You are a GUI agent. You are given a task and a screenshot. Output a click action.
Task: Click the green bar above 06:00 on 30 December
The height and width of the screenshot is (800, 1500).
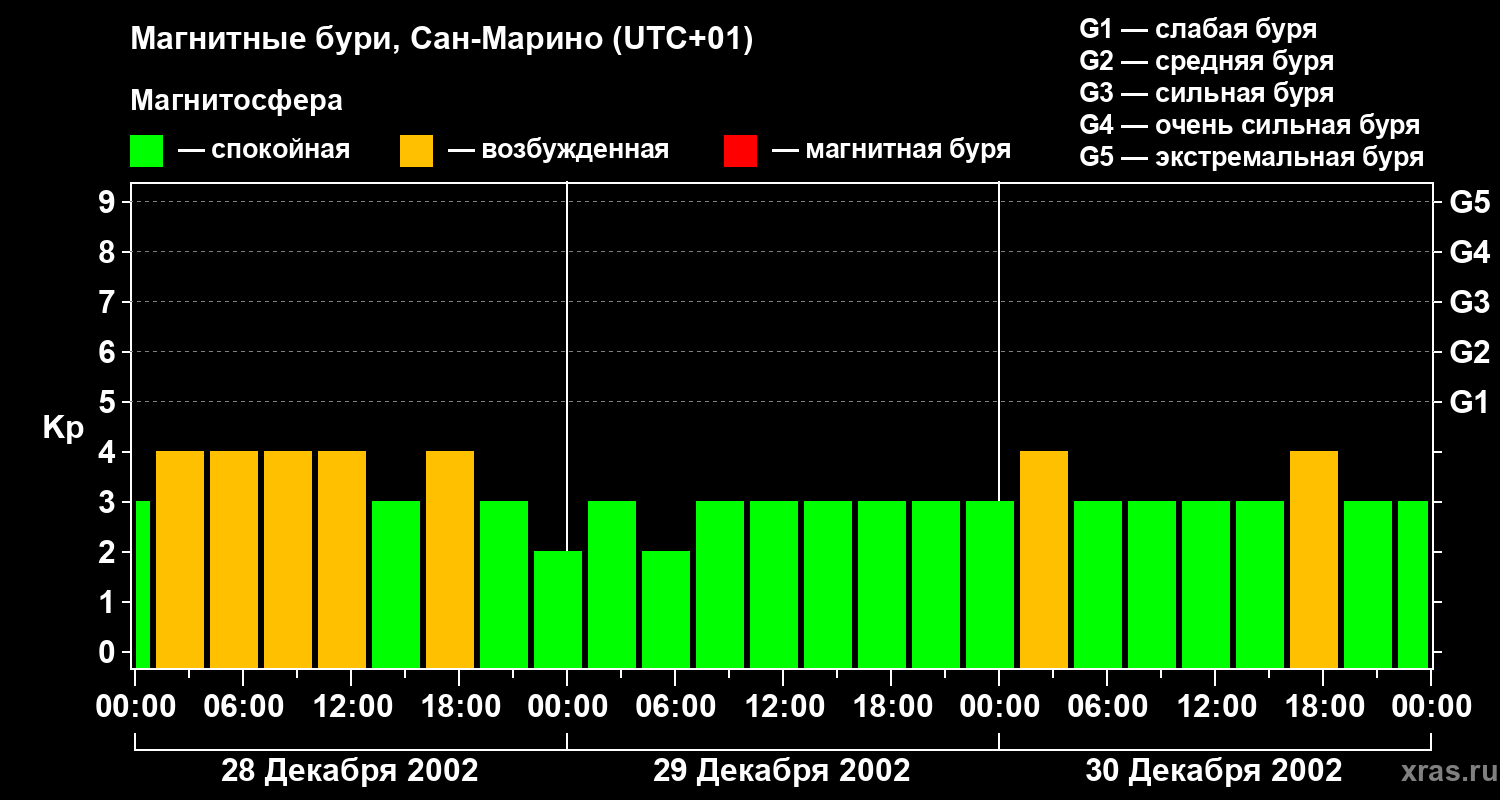(x=1098, y=584)
